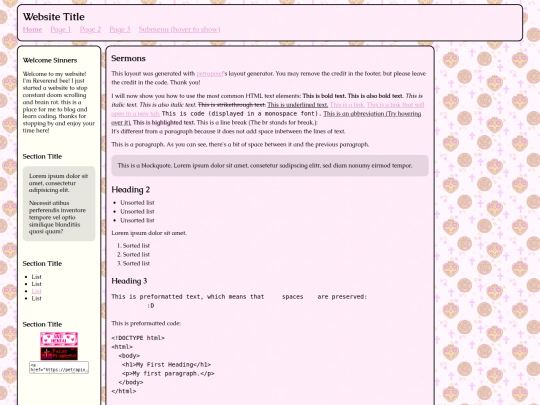Click the pink Anti Mental badge image

59,339
